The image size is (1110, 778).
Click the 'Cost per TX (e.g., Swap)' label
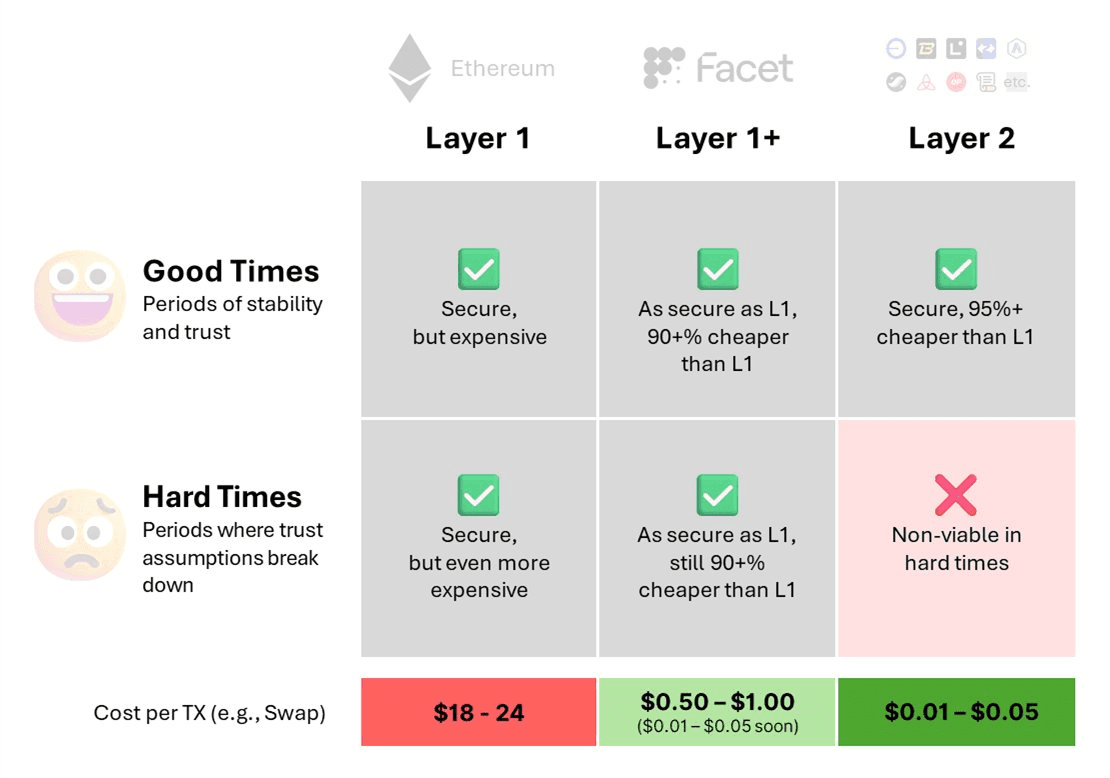[x=210, y=713]
